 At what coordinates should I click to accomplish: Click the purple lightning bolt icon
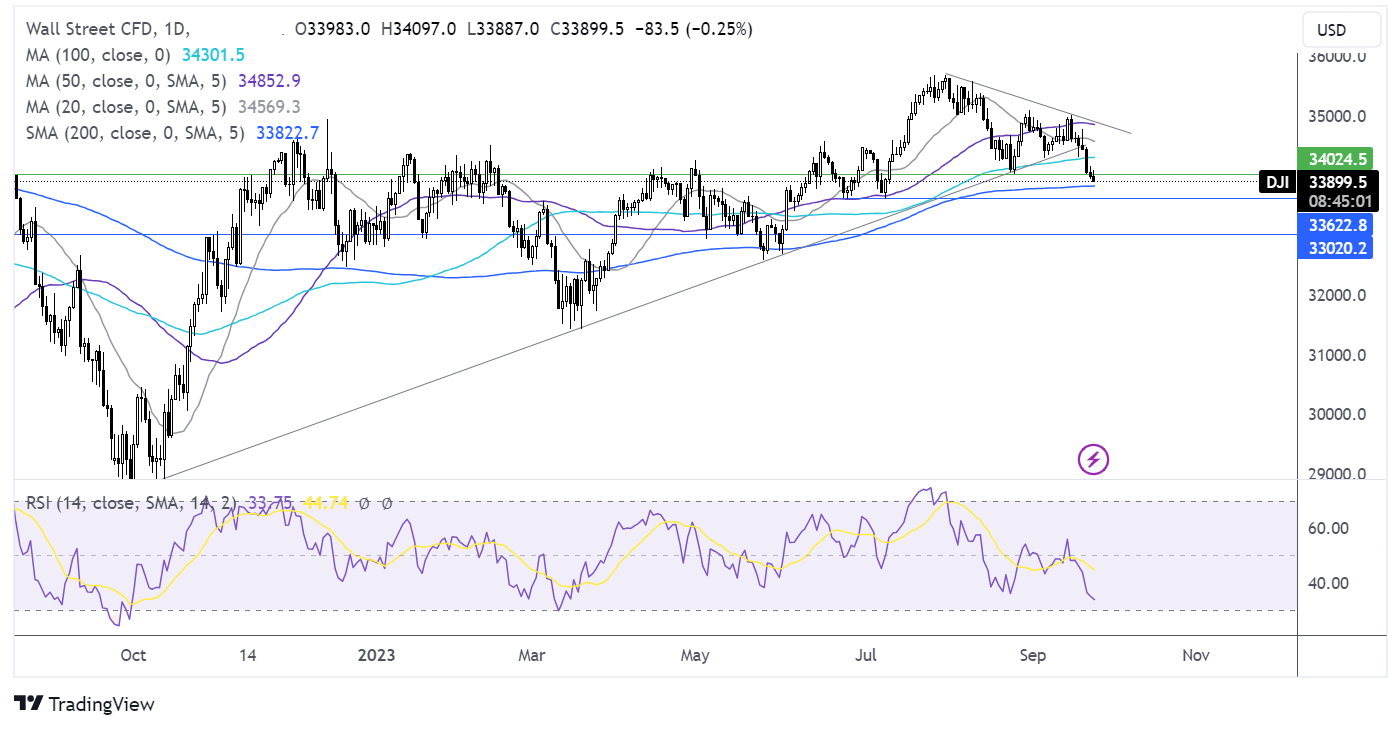(x=1093, y=460)
